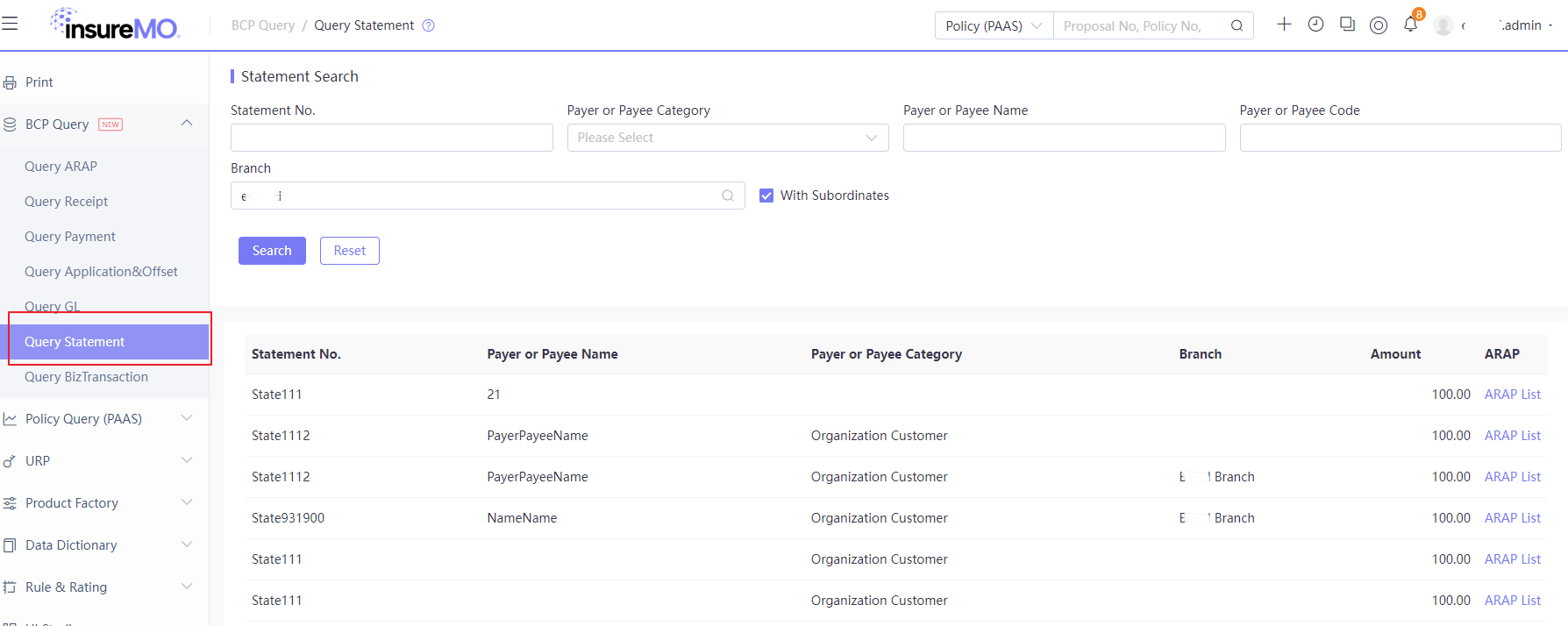Click the Reset button

[350, 251]
